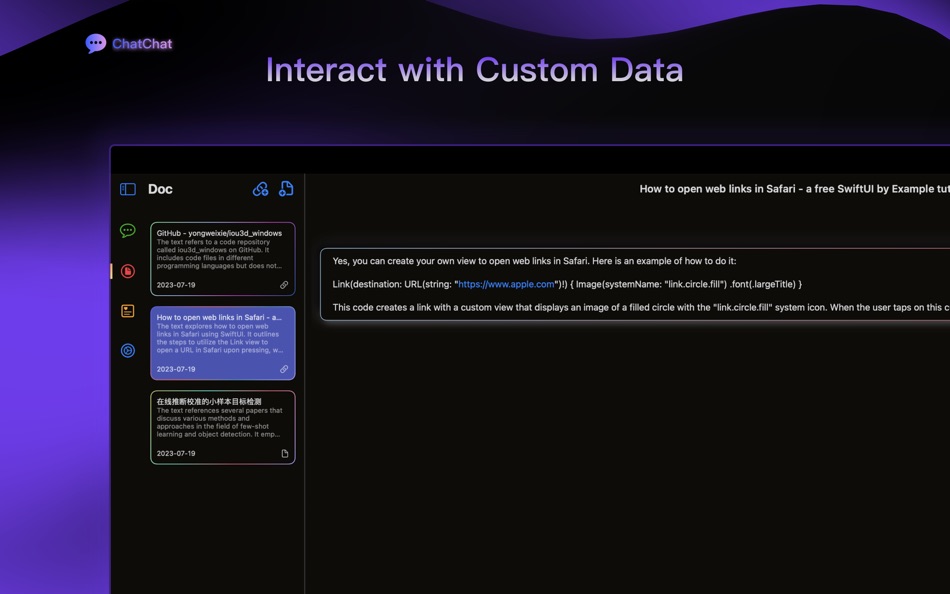Viewport: 950px width, 594px height.
Task: Open the chat section icon
Action: 127,230
